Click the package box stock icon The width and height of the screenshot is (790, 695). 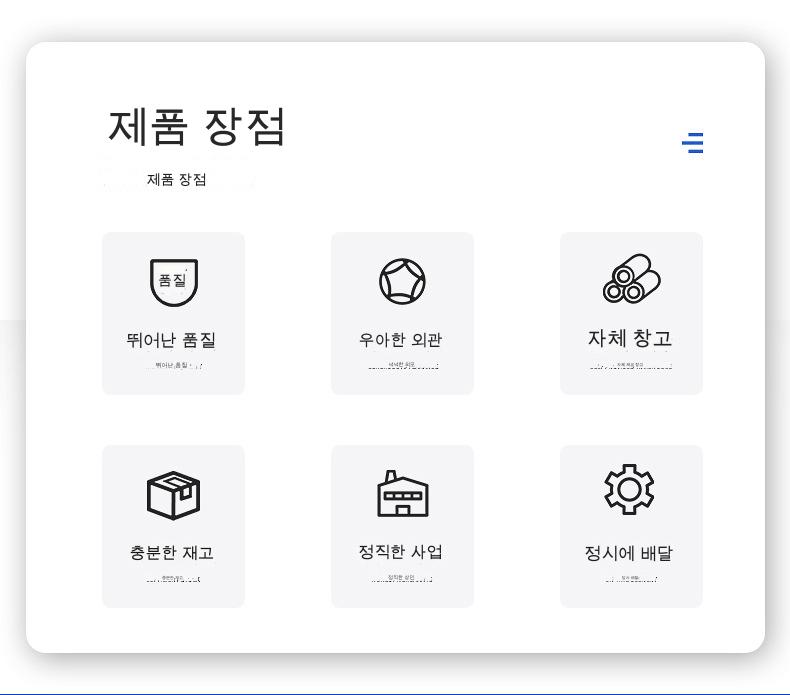pyautogui.click(x=173, y=494)
